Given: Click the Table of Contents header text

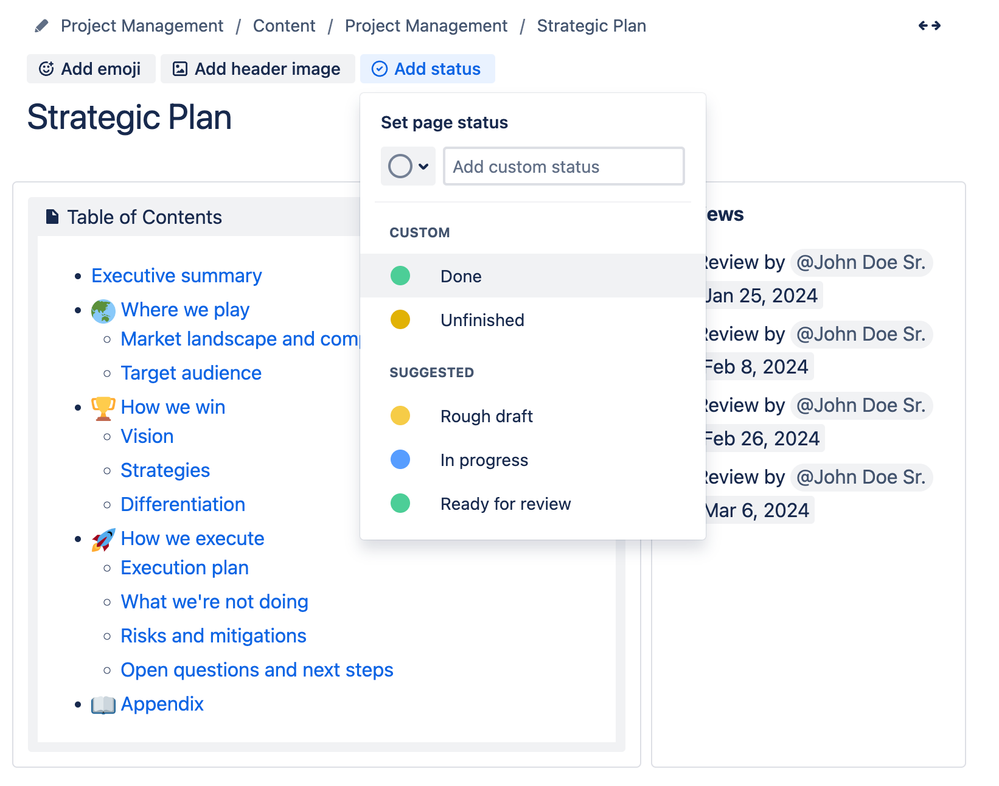Looking at the screenshot, I should pos(145,217).
